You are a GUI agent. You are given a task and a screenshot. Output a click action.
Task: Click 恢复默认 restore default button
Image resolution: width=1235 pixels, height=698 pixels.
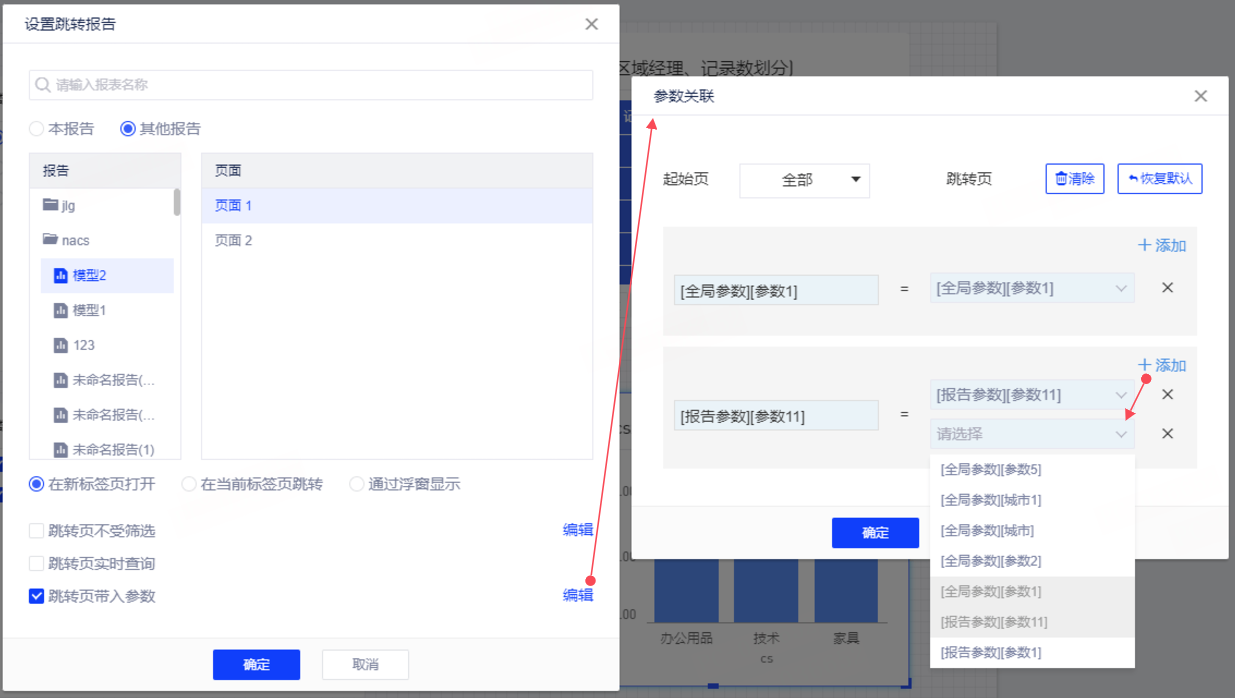1159,179
